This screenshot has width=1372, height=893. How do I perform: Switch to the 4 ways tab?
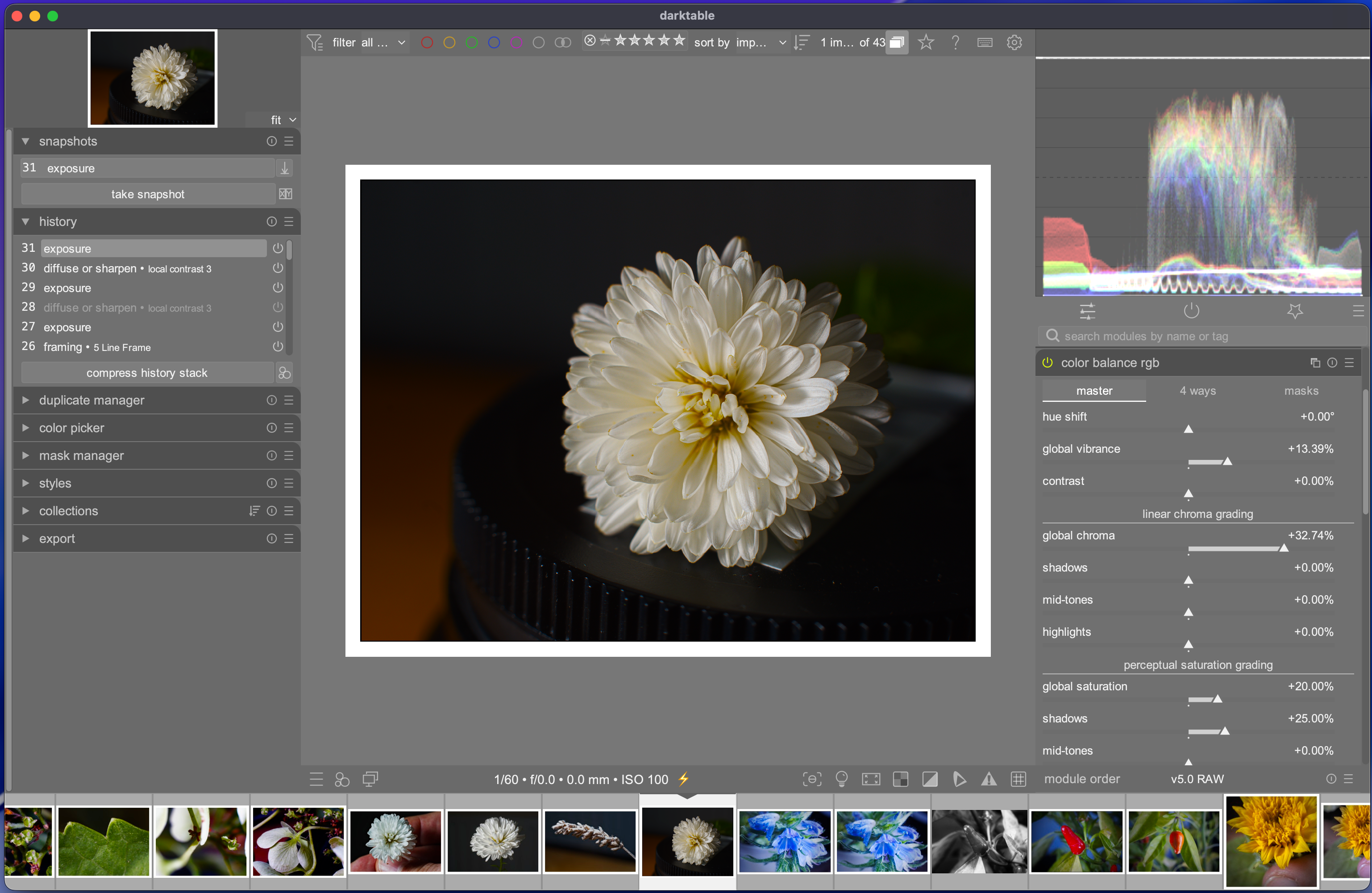click(x=1197, y=391)
